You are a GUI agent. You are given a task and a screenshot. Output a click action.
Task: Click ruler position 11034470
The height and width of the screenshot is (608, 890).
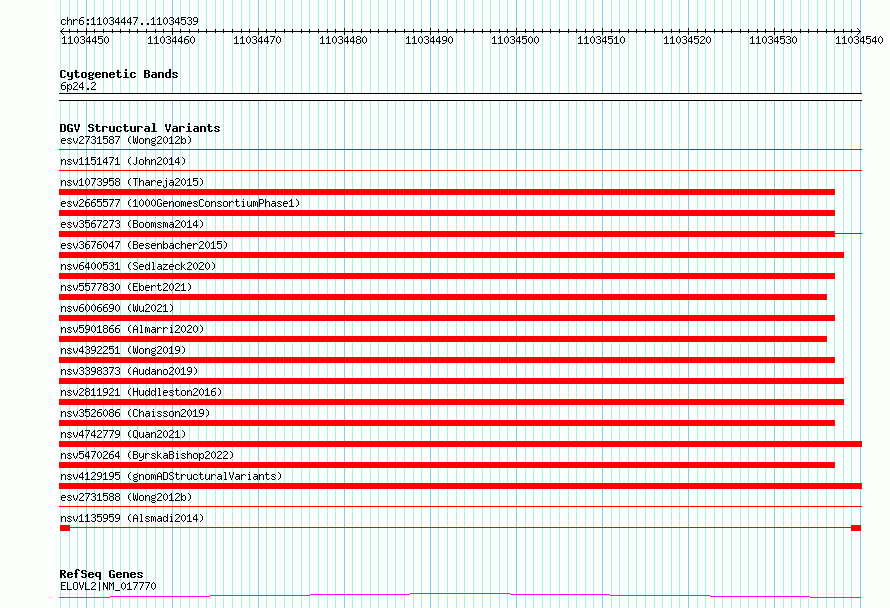coord(257,40)
